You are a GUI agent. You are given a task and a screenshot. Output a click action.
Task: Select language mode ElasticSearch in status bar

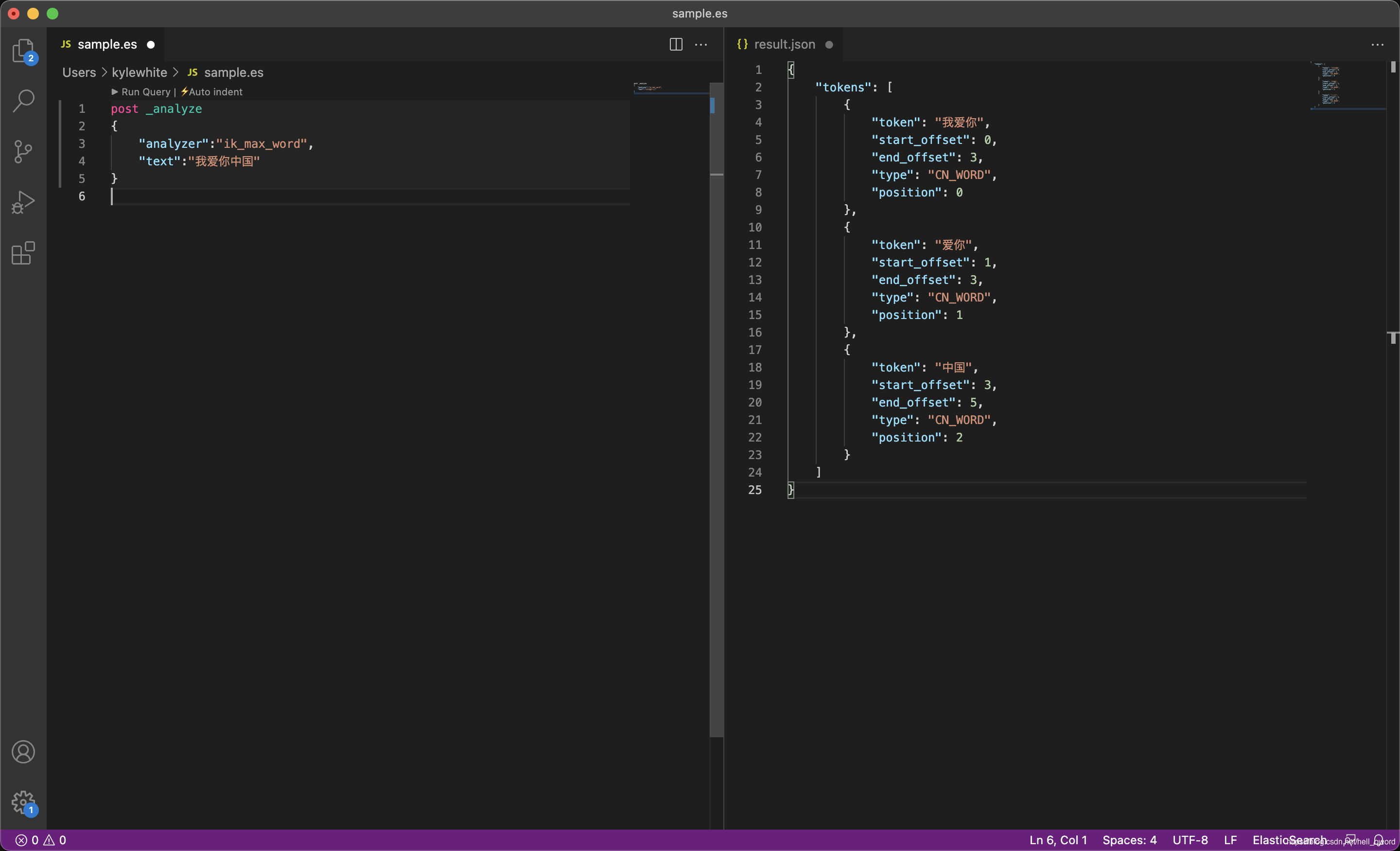[x=1289, y=840]
